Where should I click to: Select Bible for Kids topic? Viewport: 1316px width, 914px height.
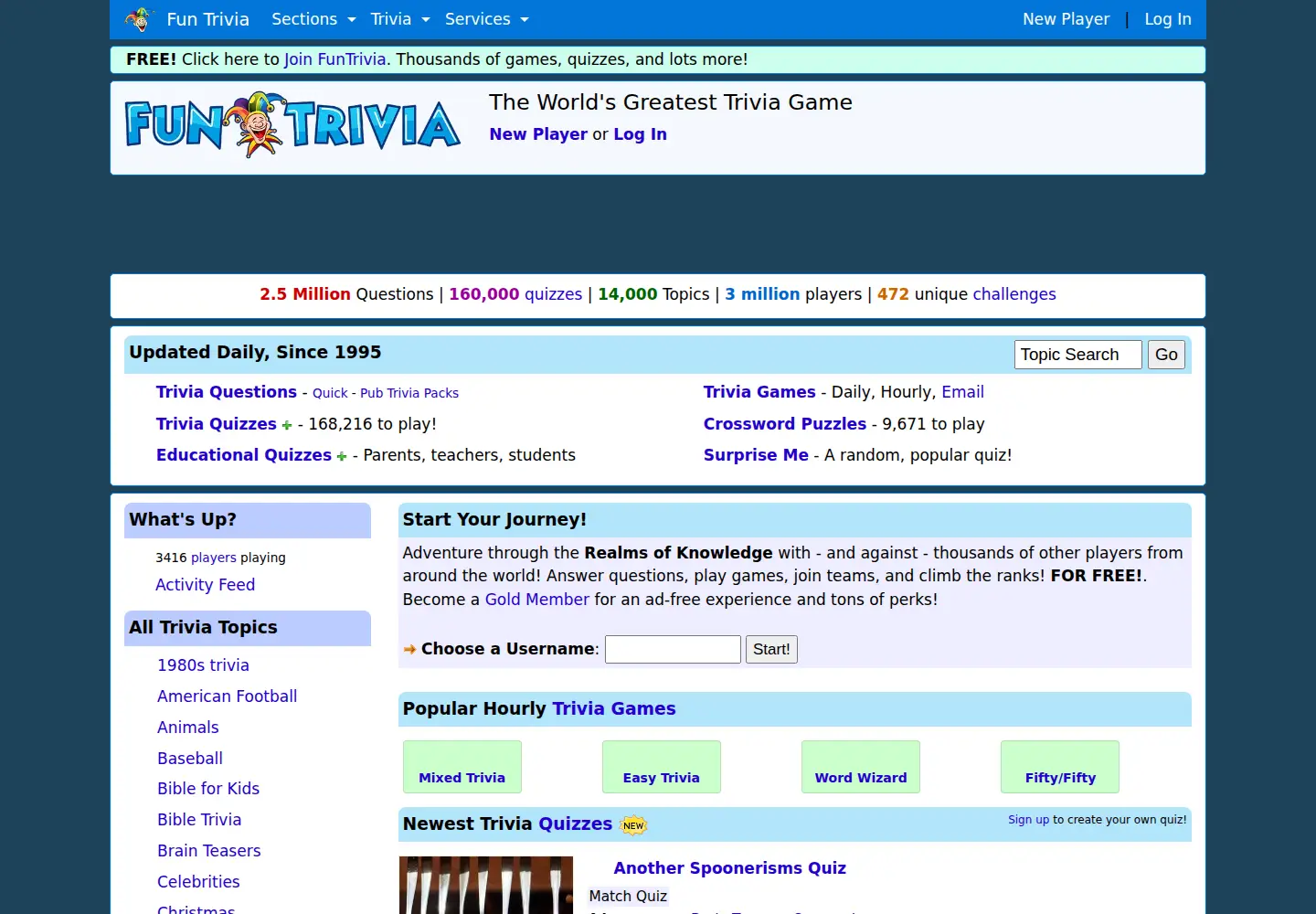coord(208,789)
